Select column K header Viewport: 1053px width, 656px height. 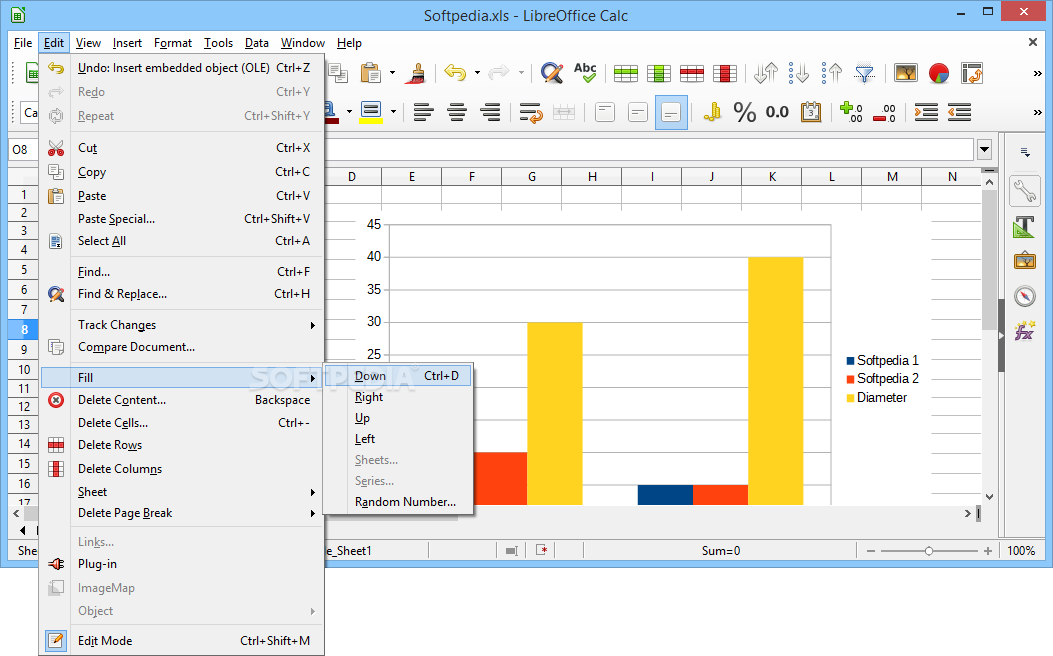[x=772, y=177]
